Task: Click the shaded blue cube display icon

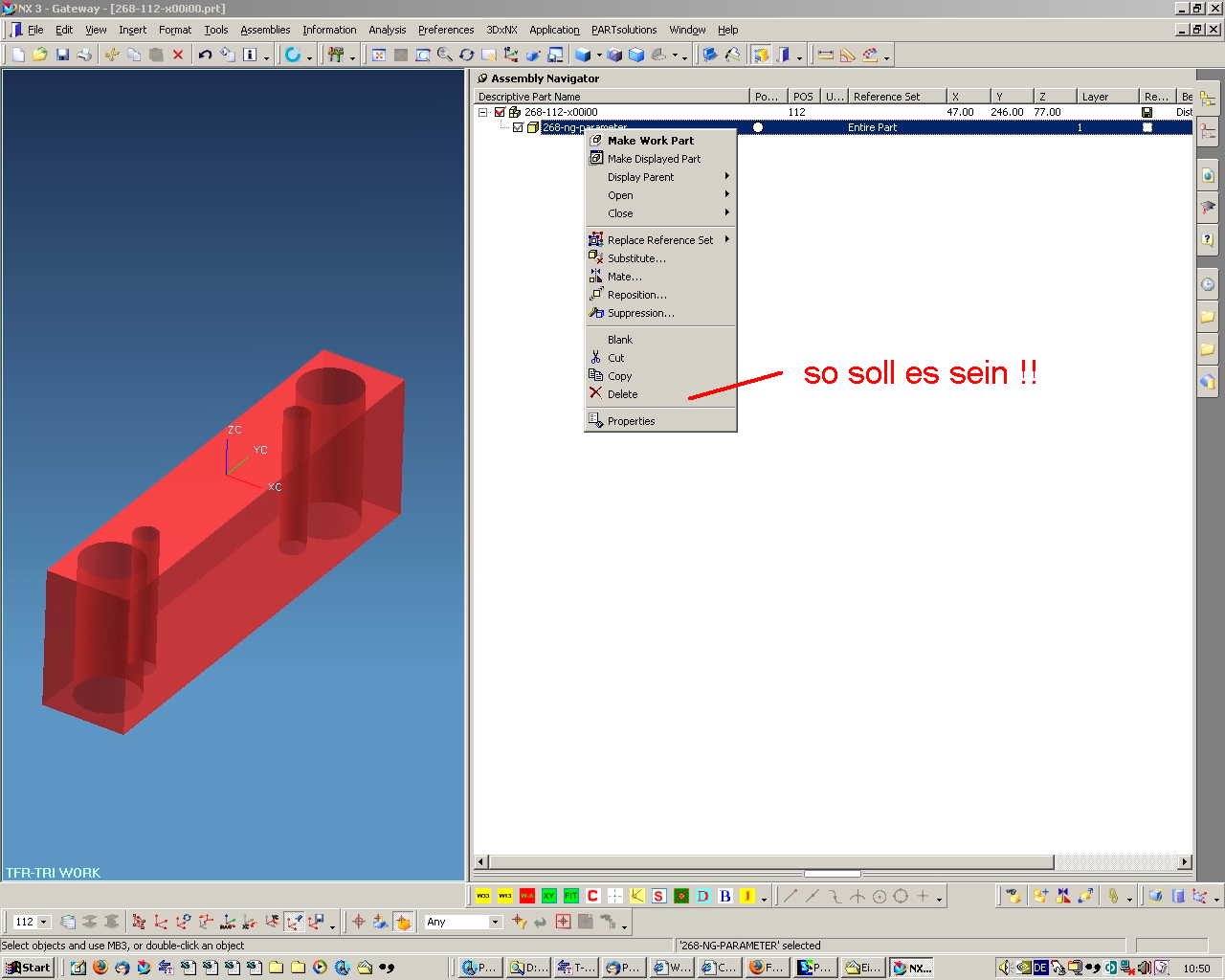Action: pyautogui.click(x=583, y=55)
